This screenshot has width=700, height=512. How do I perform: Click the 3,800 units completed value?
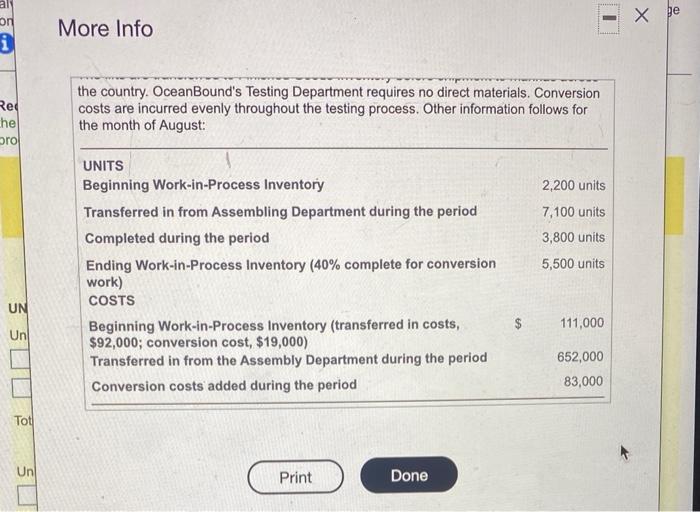point(573,238)
